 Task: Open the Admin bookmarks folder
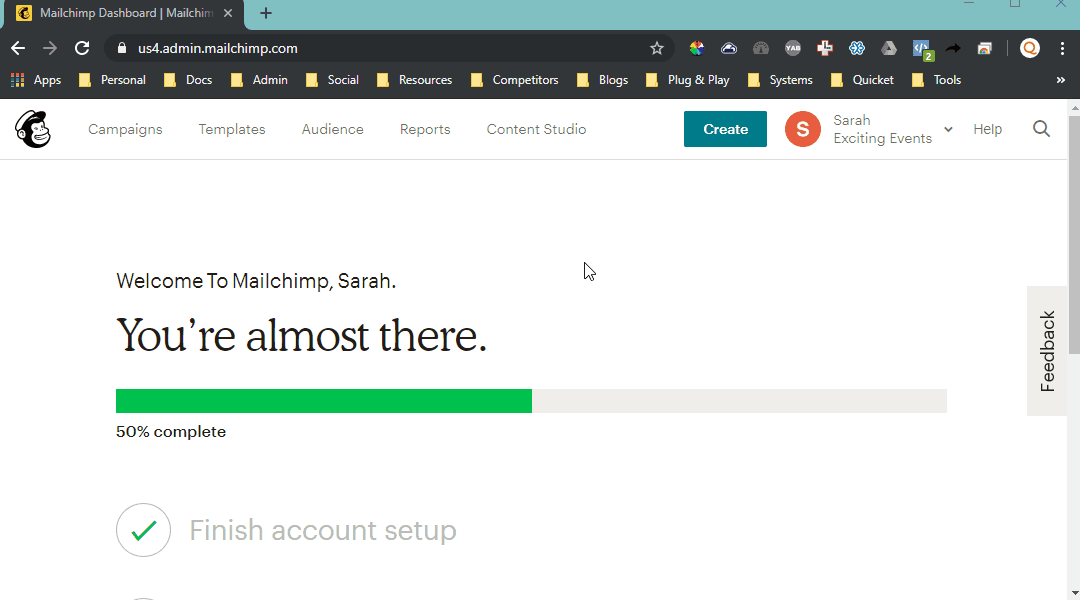[259, 80]
